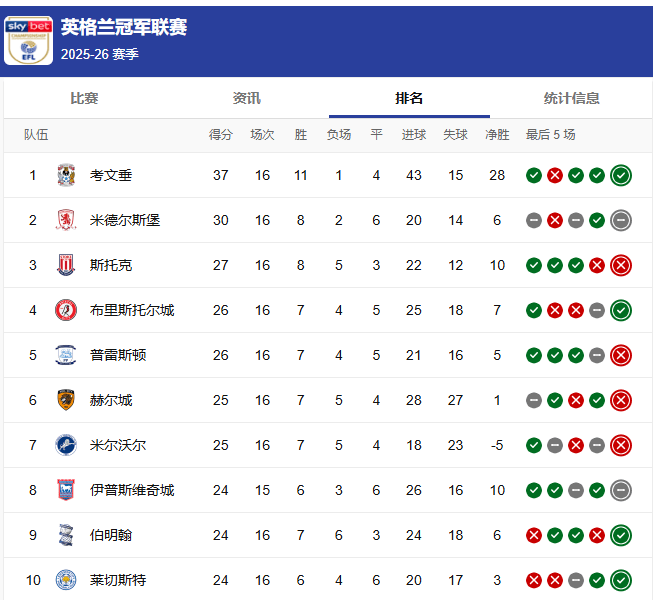
Task: Click the Leicester (莱切斯特) club crest
Action: (66, 580)
